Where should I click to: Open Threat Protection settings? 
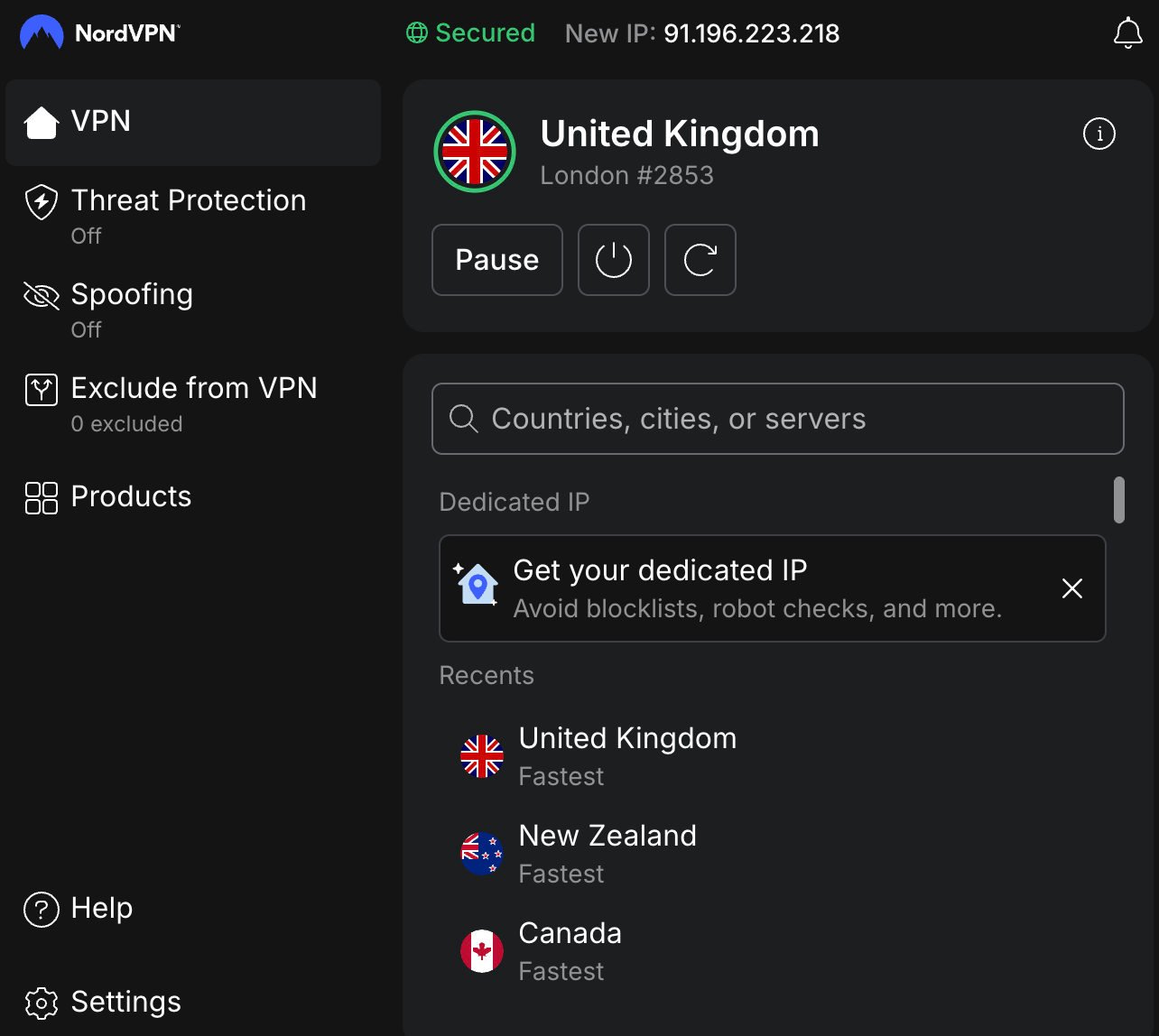(x=193, y=216)
